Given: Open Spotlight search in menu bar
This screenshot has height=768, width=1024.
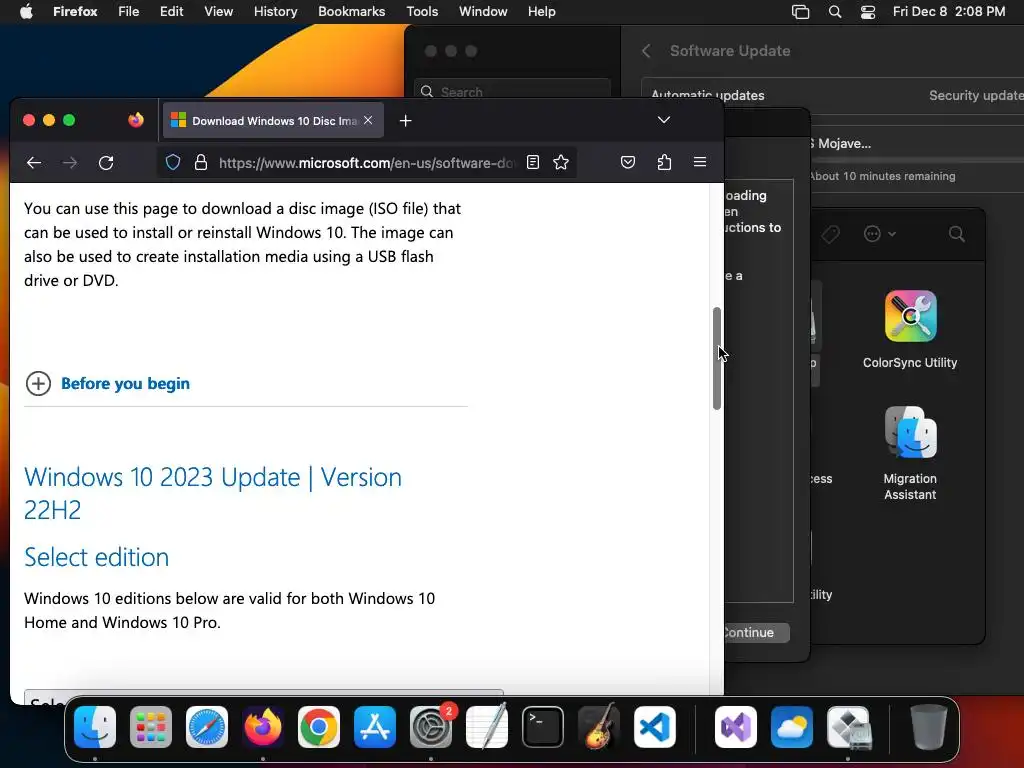Looking at the screenshot, I should [x=835, y=12].
